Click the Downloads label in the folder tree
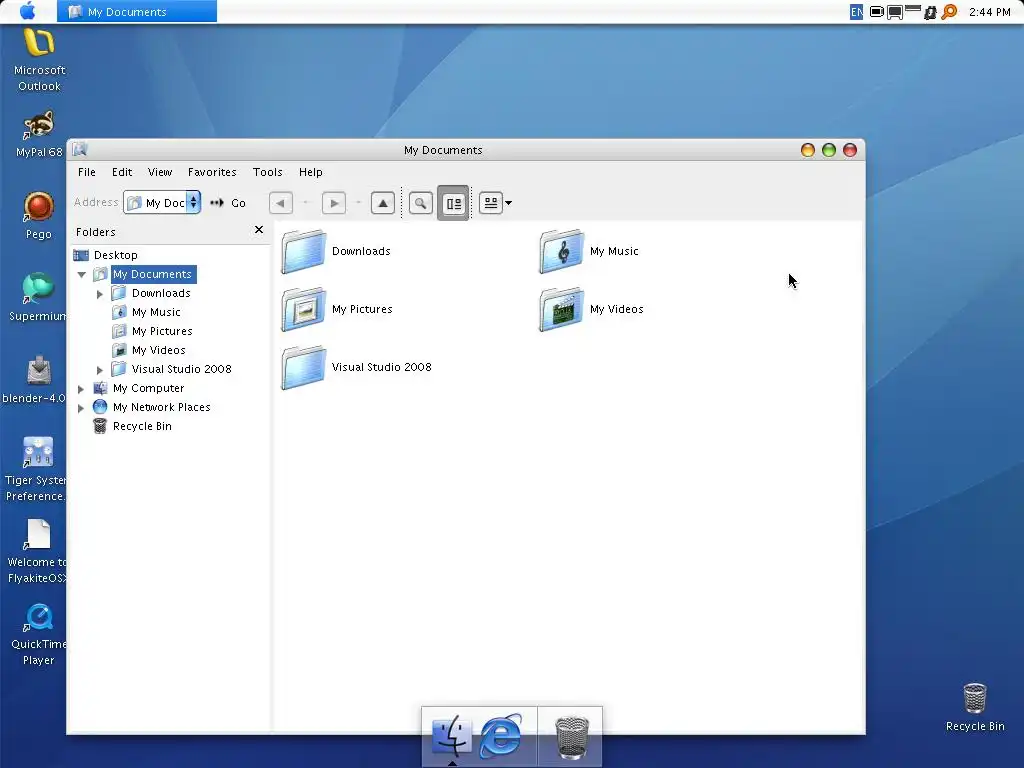This screenshot has width=1024, height=768. 161,293
